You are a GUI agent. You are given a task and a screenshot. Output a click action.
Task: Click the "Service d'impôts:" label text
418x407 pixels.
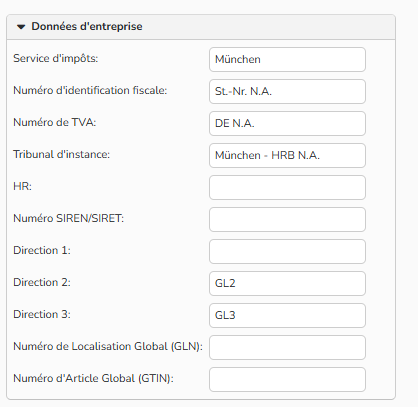[56, 58]
